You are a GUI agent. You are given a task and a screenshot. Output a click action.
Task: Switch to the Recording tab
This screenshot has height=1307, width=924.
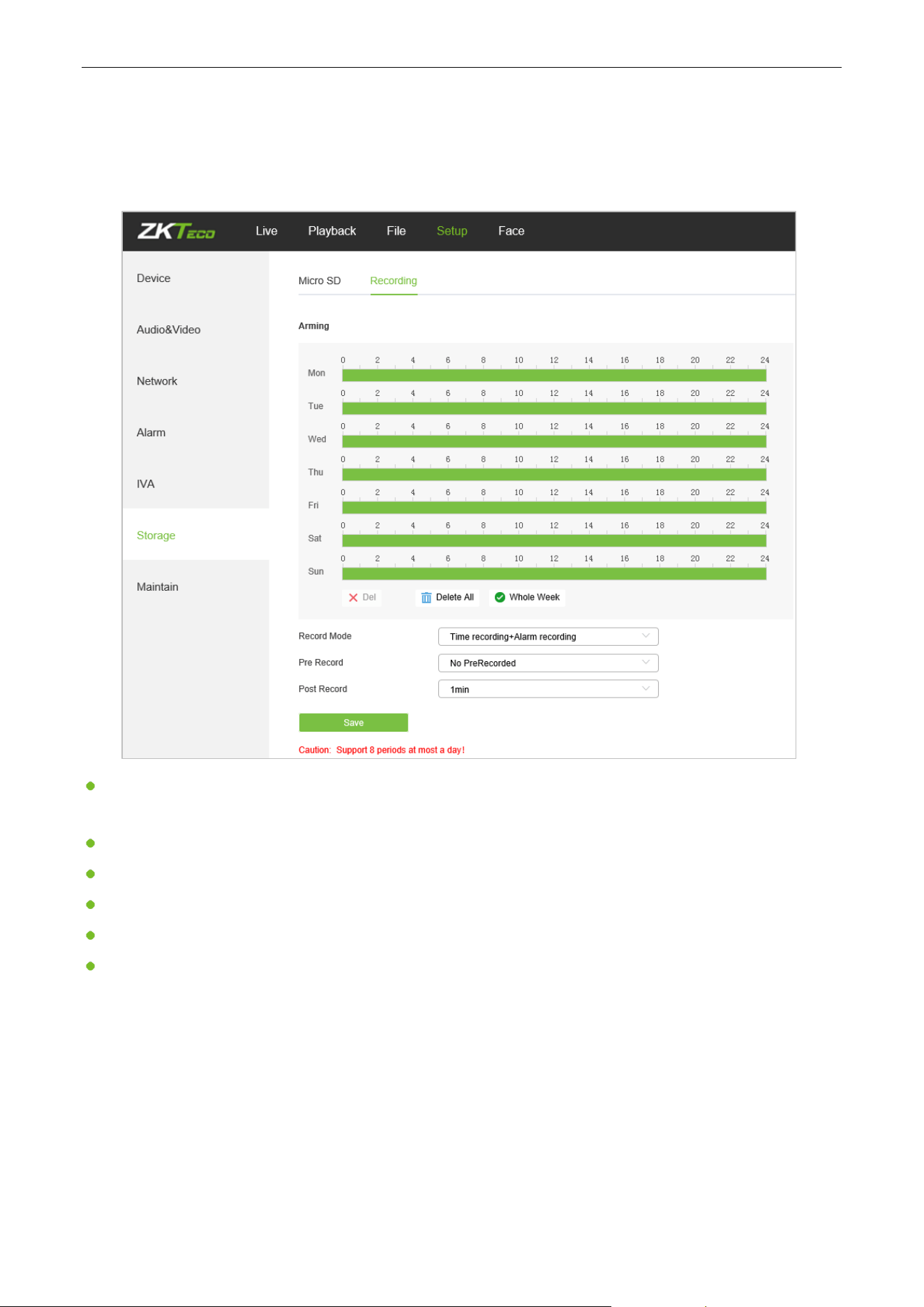pyautogui.click(x=394, y=281)
